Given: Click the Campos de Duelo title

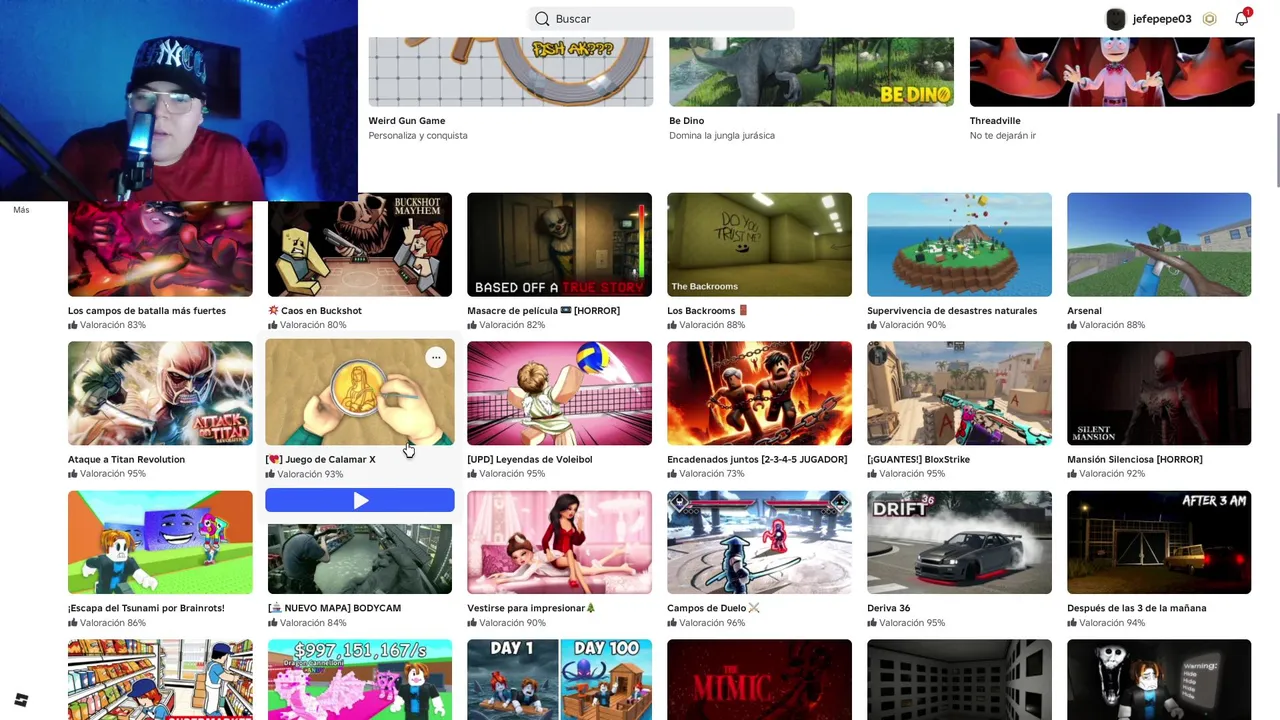Looking at the screenshot, I should 714,608.
